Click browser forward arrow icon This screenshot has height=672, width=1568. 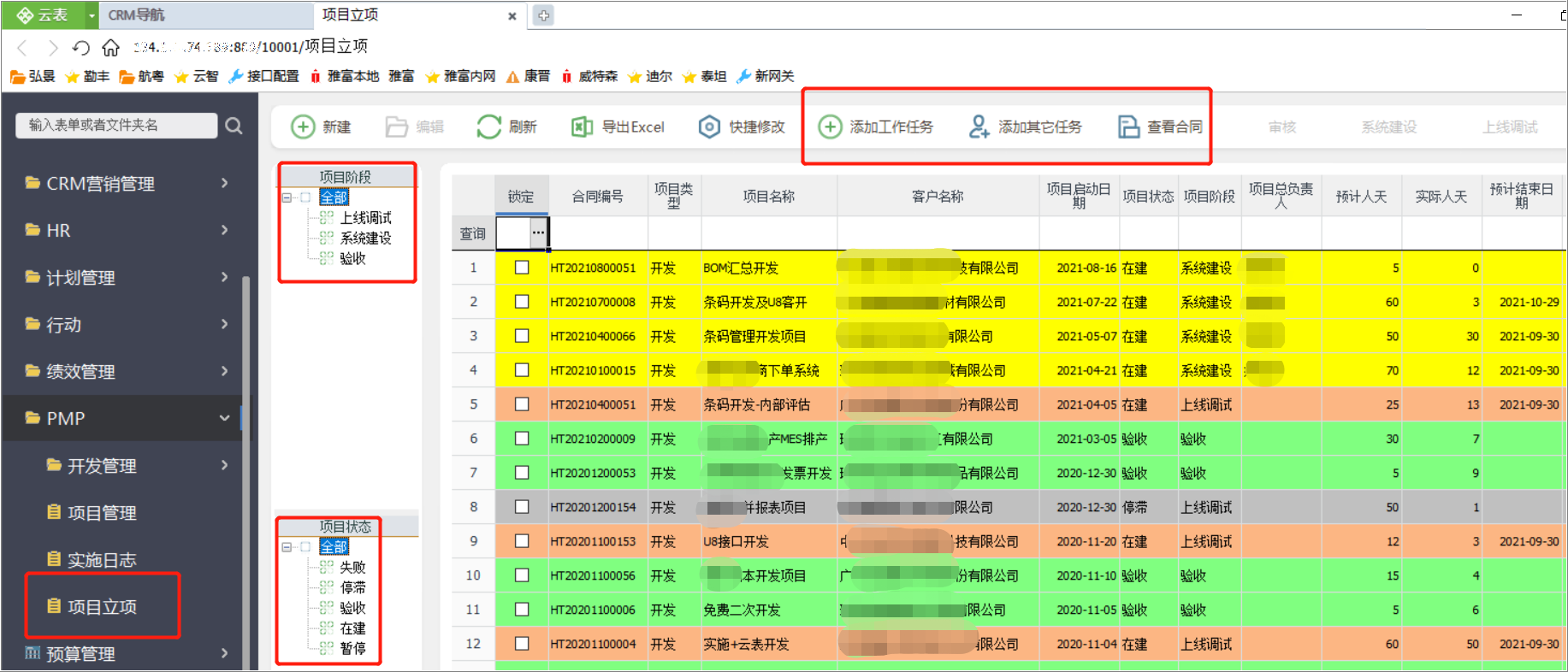click(x=52, y=47)
